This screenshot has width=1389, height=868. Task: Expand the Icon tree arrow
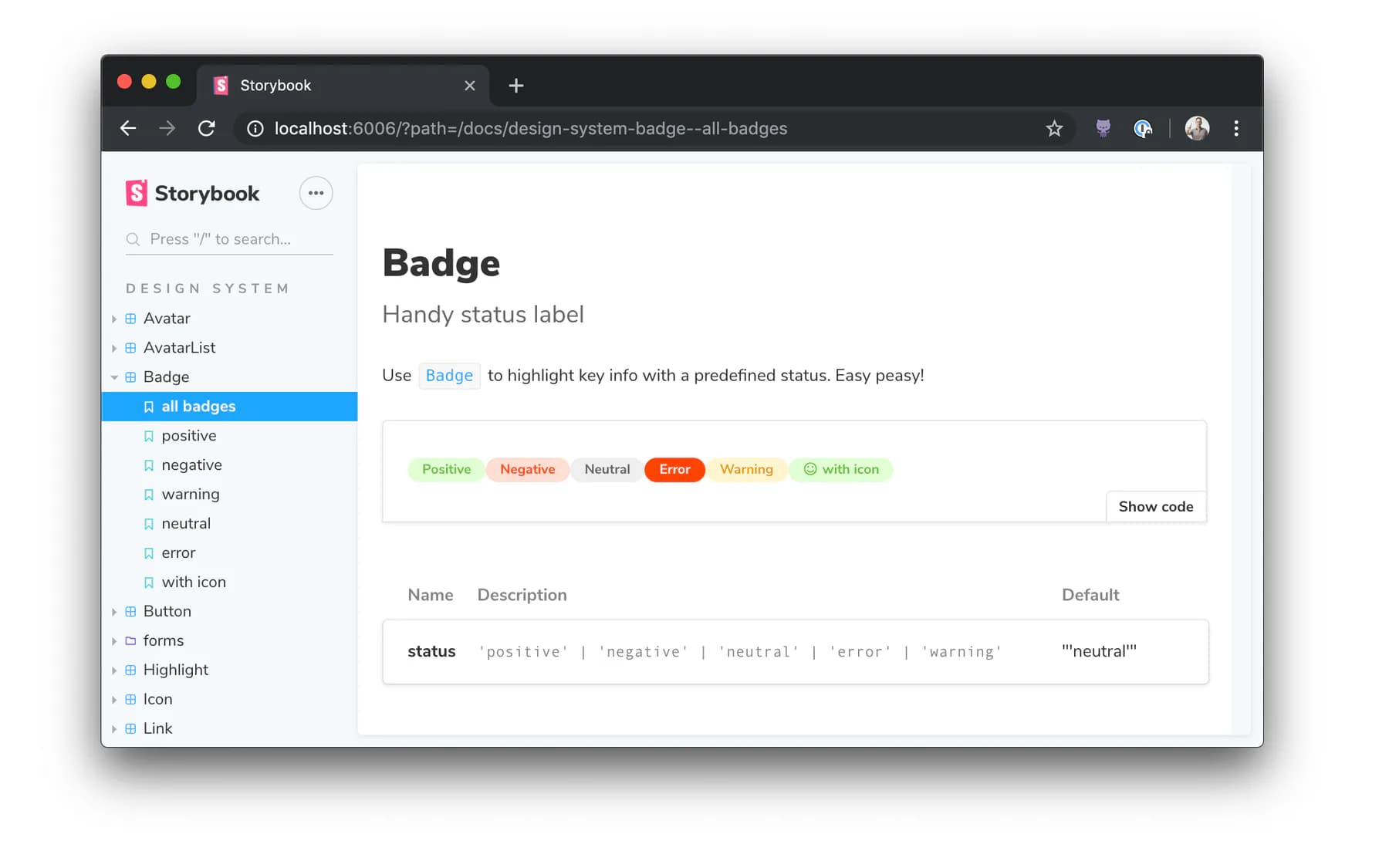pos(114,699)
